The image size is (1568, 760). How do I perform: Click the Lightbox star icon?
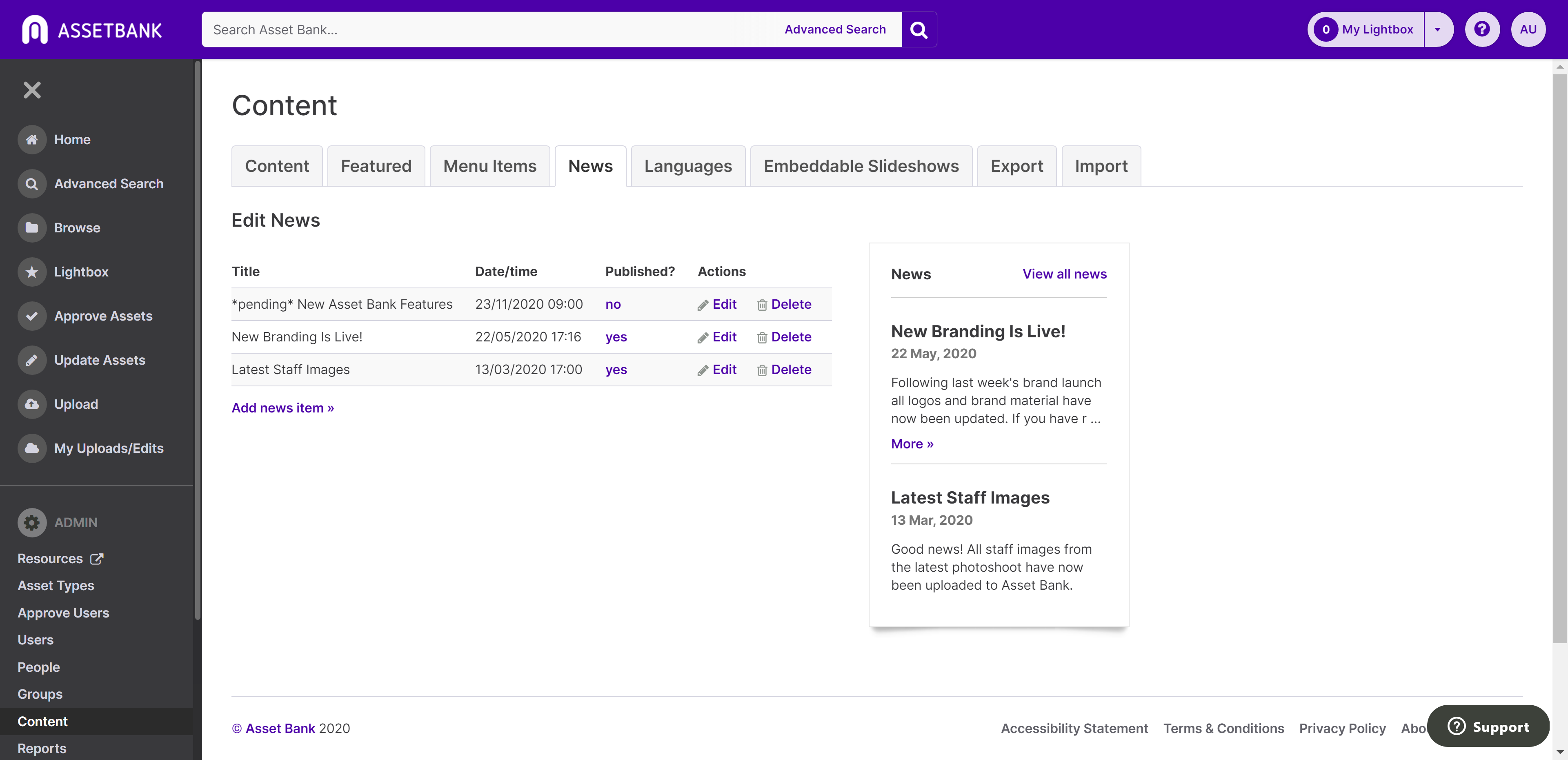(32, 272)
